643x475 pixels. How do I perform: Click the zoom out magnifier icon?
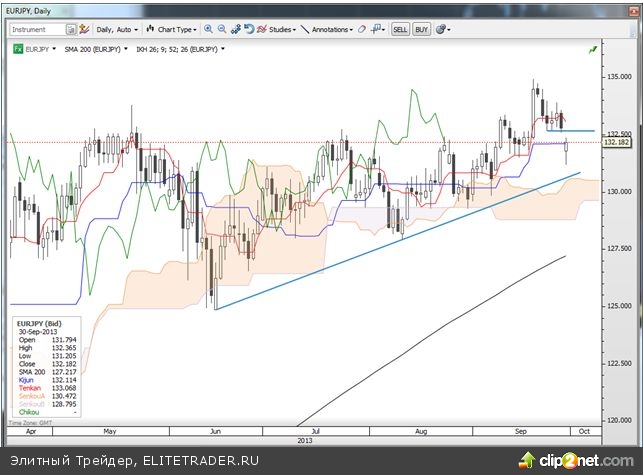pyautogui.click(x=221, y=30)
